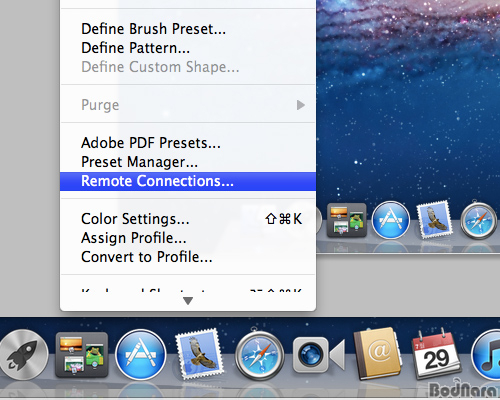This screenshot has width=500, height=400.
Task: Open Launchpad rocket icon in the large dock
Action: 23,355
